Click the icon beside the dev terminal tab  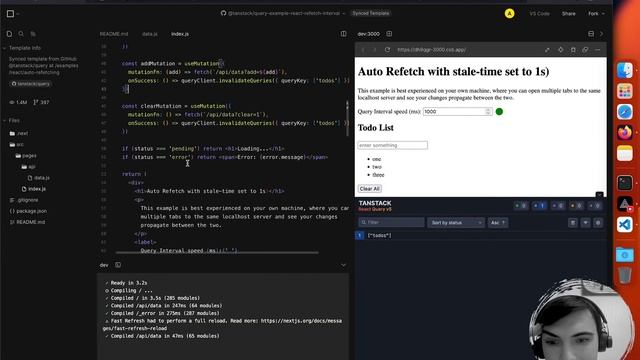118,265
